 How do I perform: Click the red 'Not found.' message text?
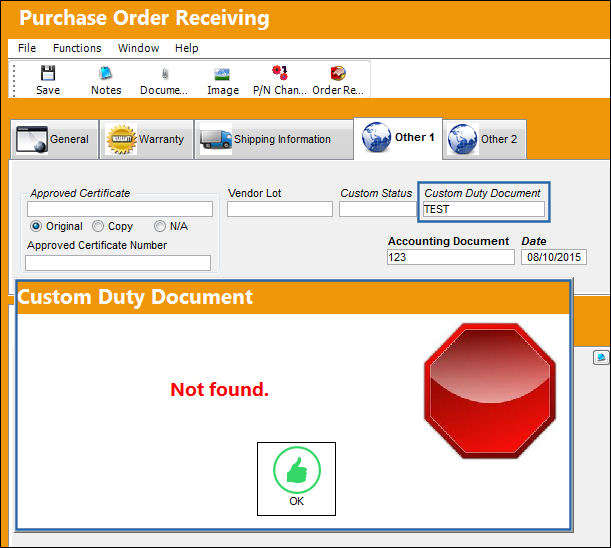tap(219, 389)
